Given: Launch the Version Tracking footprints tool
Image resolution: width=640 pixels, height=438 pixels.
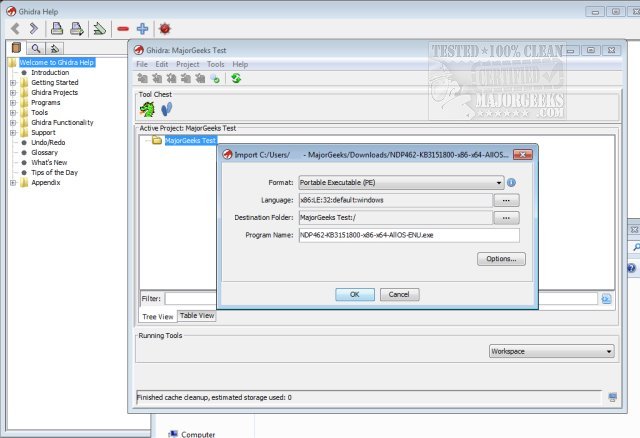Looking at the screenshot, I should click(x=167, y=109).
